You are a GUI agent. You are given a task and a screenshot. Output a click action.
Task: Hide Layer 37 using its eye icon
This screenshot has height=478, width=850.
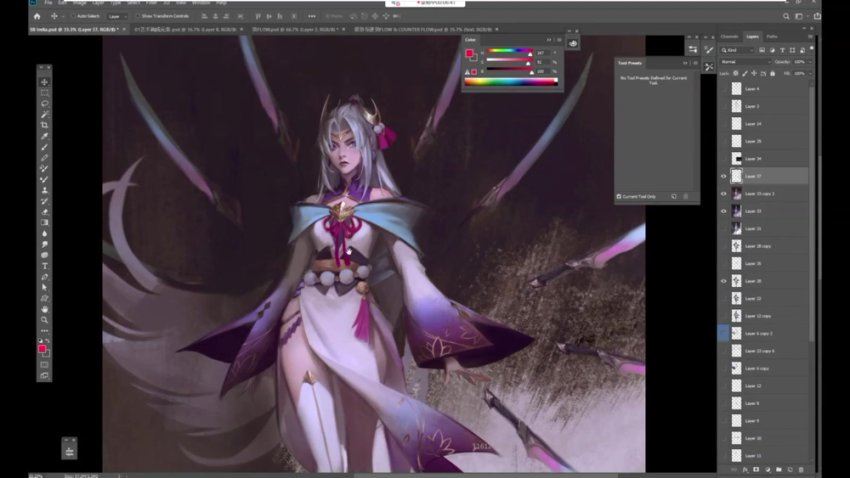tap(723, 176)
